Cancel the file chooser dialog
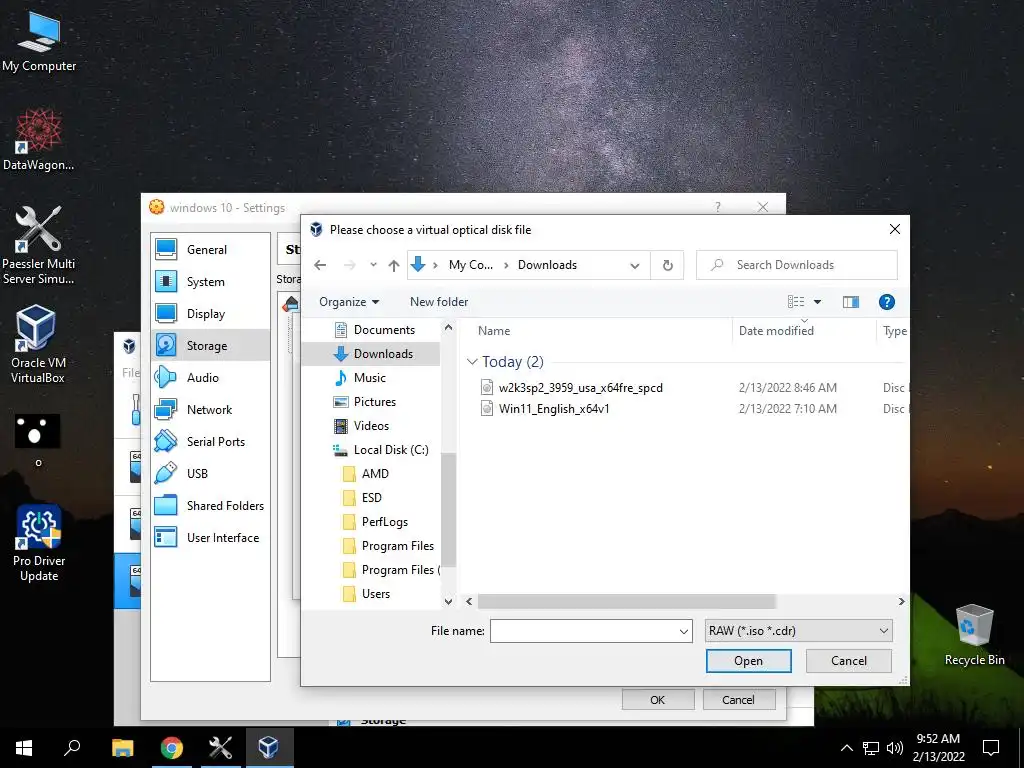Screen dimensions: 1024x768 click(848, 661)
